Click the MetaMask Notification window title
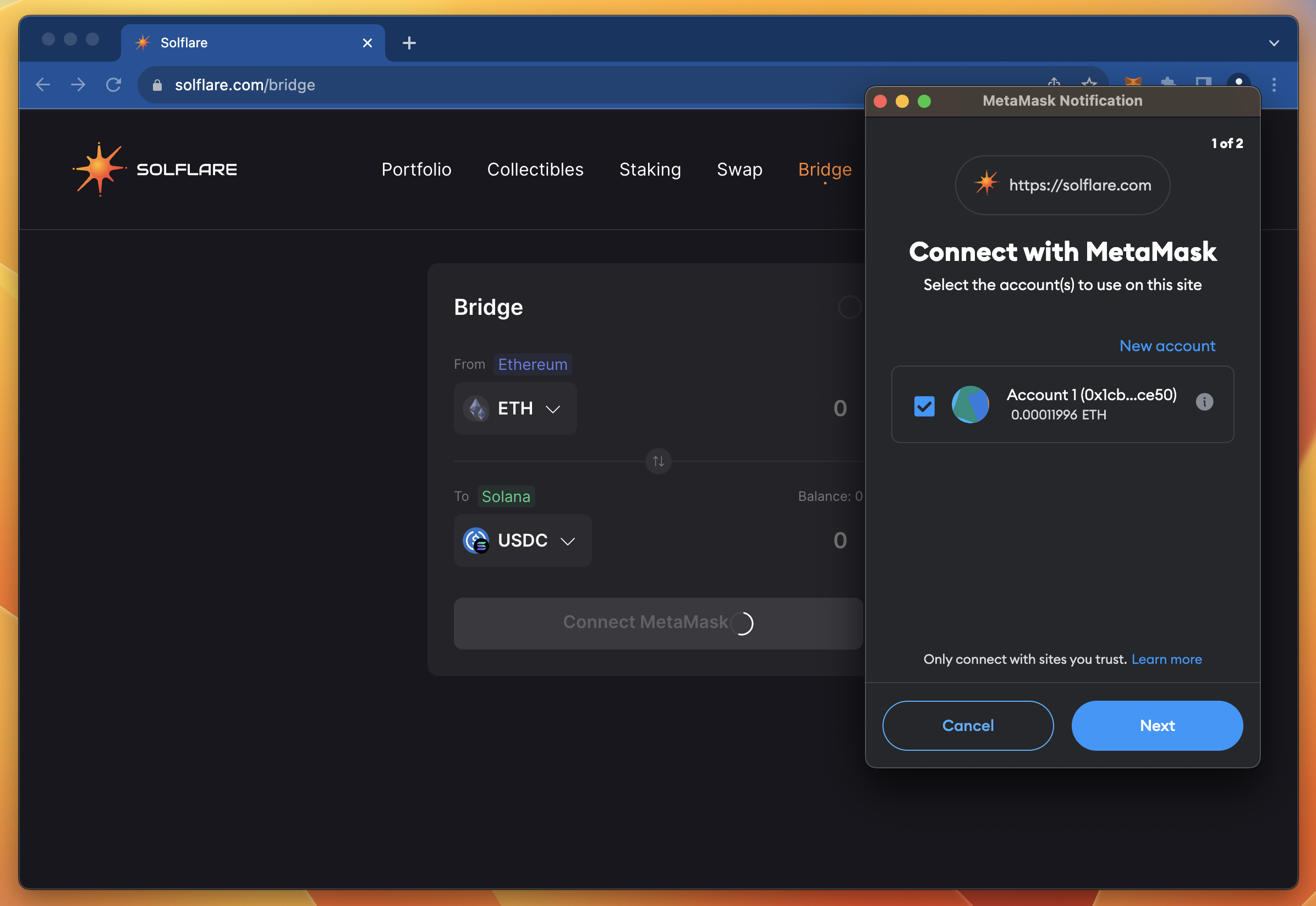Viewport: 1316px width, 906px height. coord(1062,101)
